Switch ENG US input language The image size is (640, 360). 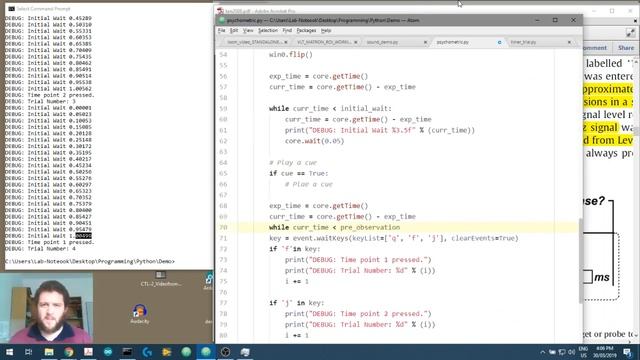583,352
